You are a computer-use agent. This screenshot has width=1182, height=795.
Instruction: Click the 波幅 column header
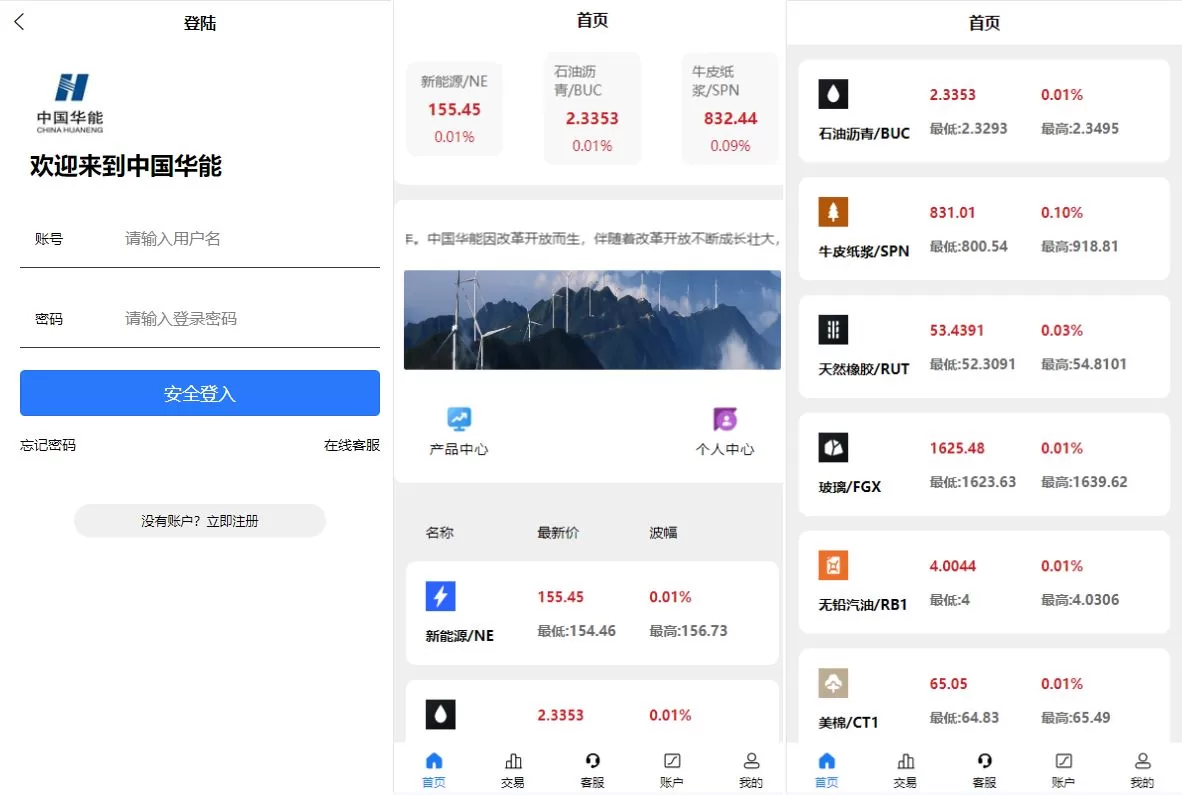663,532
